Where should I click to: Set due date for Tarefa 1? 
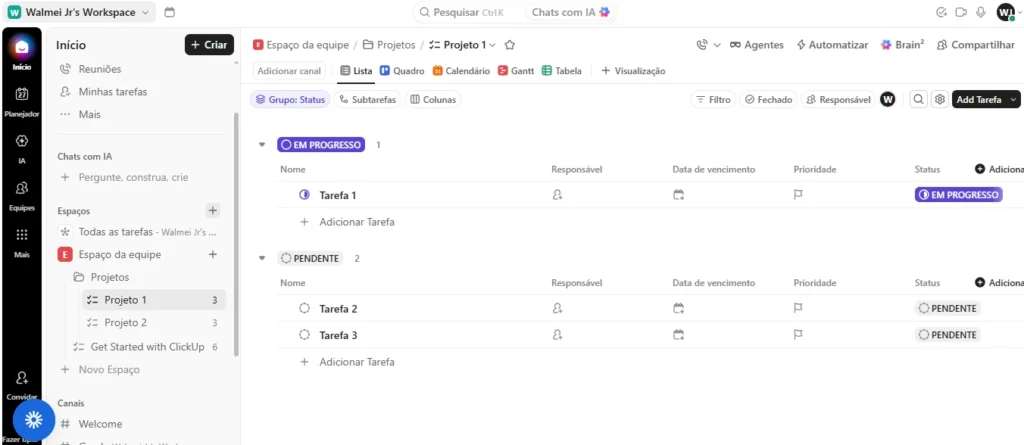[x=679, y=195]
